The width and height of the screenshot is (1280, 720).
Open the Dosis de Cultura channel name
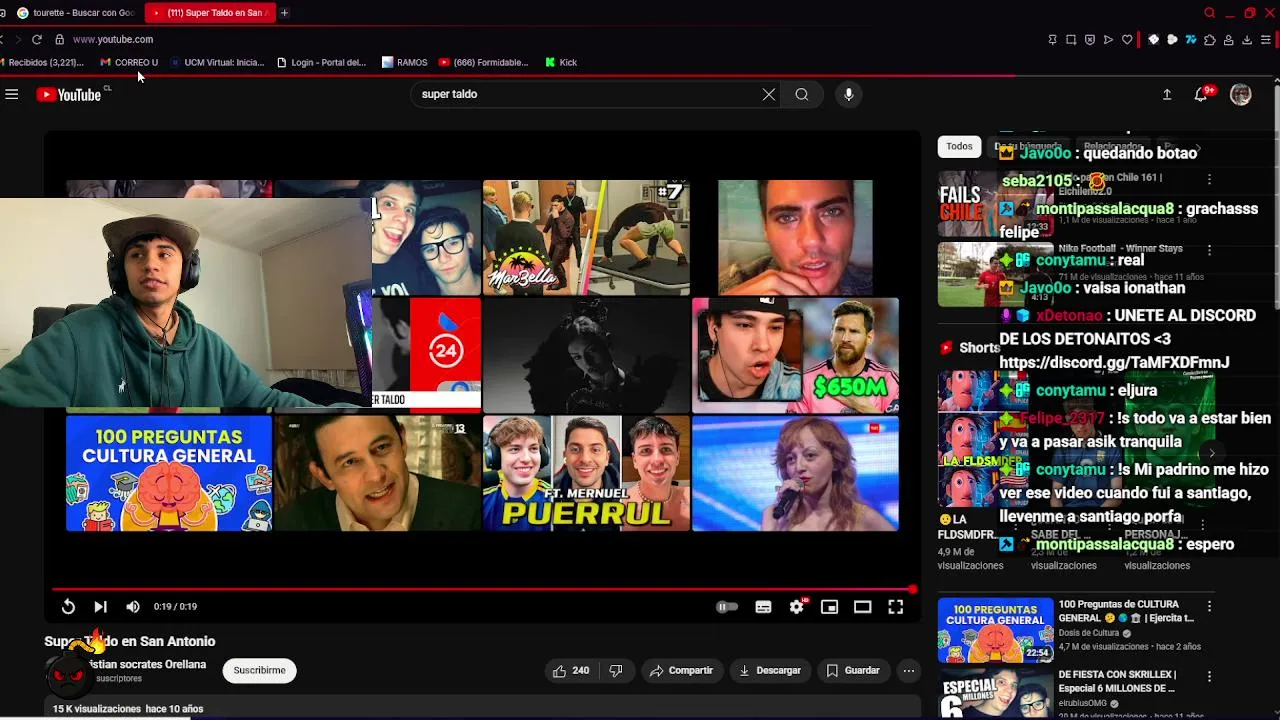pos(1089,633)
